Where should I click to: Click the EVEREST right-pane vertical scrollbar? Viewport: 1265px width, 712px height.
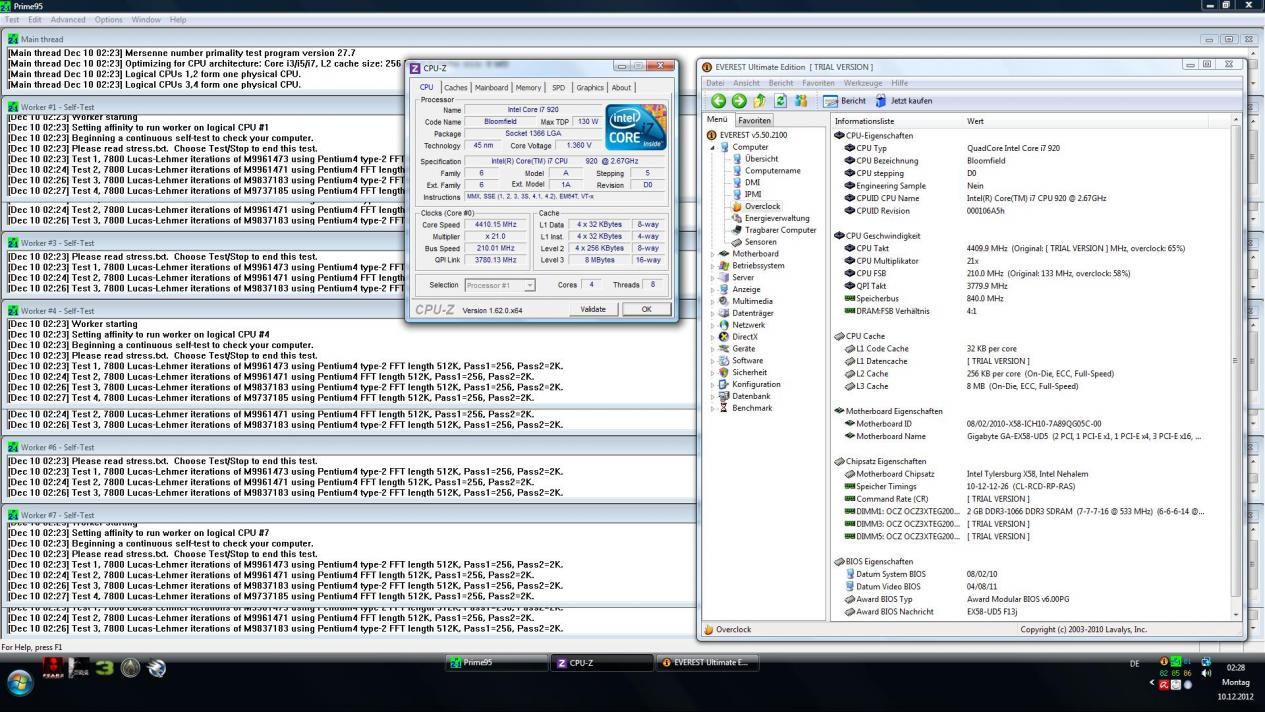[1237, 367]
